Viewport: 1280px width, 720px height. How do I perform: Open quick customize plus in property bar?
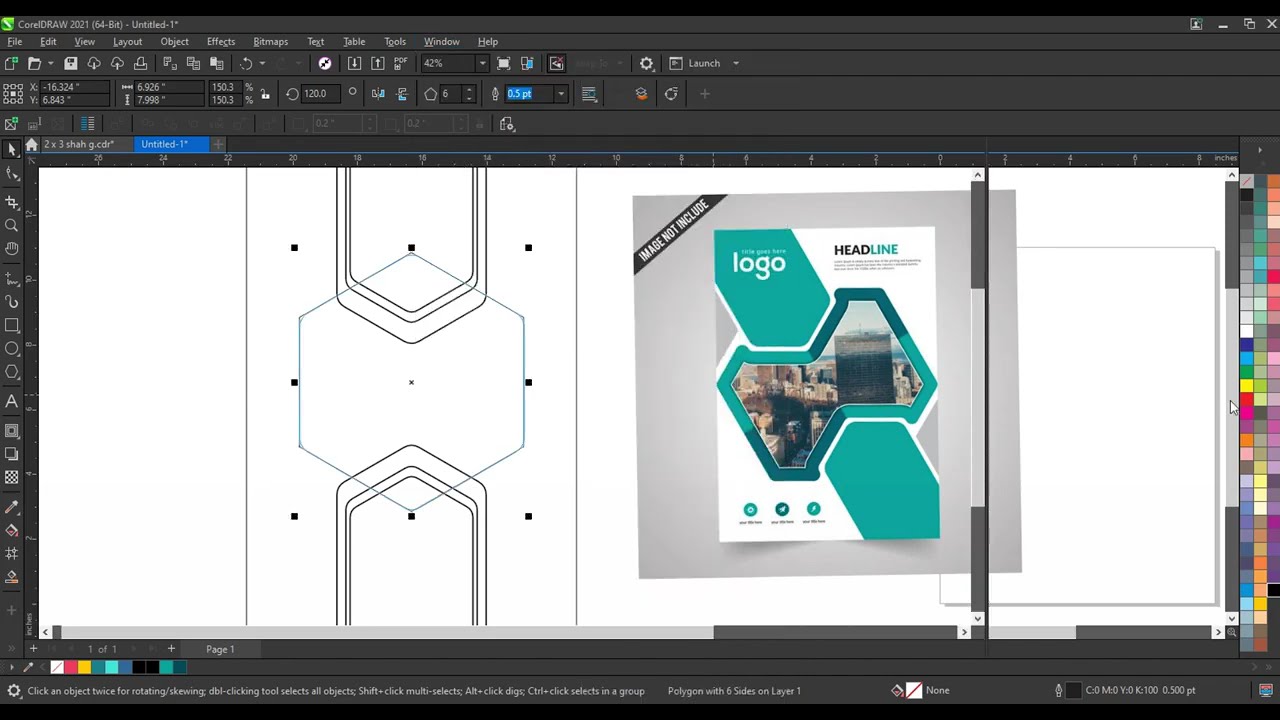click(x=705, y=94)
